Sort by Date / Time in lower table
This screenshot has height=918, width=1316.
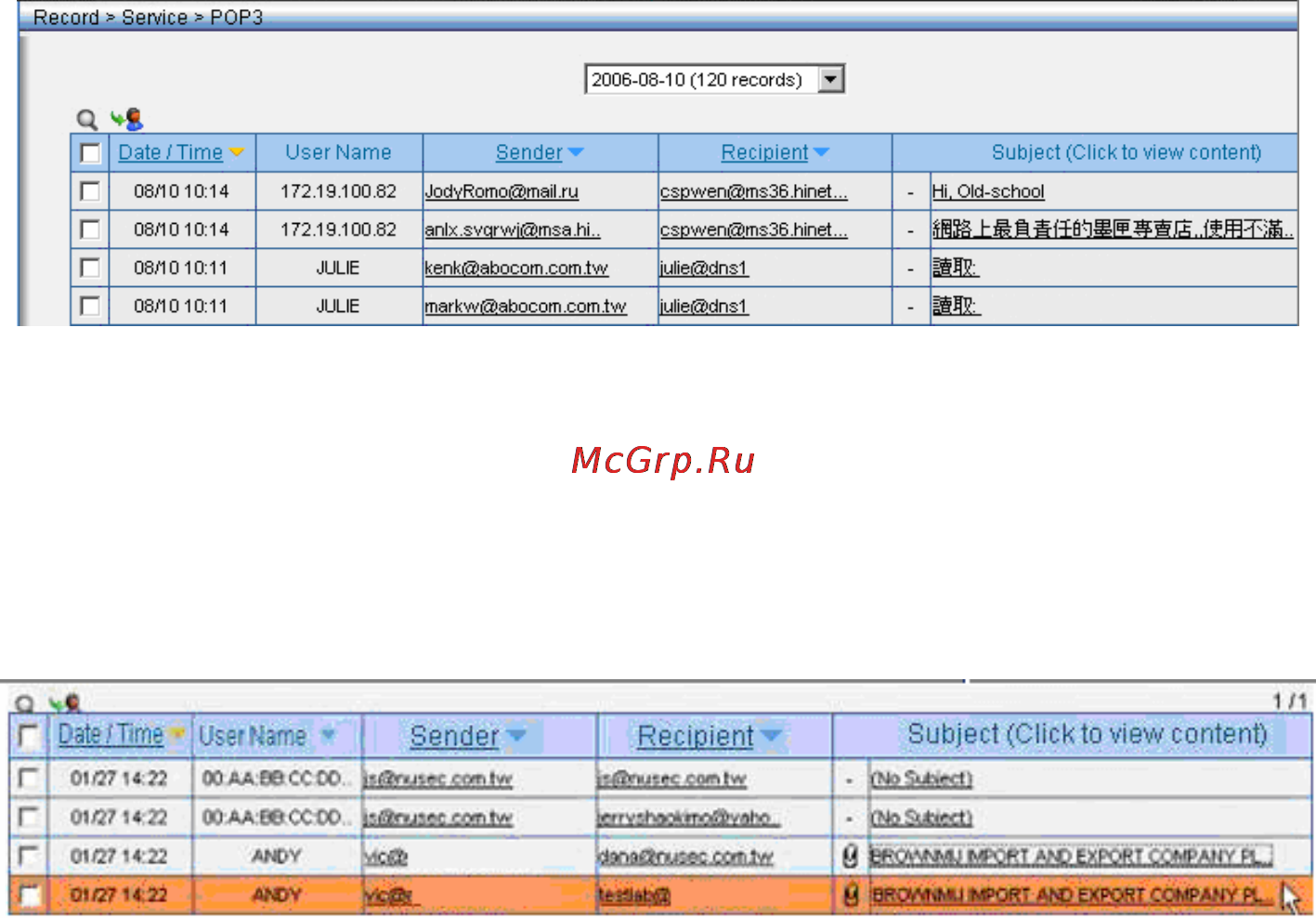(111, 734)
